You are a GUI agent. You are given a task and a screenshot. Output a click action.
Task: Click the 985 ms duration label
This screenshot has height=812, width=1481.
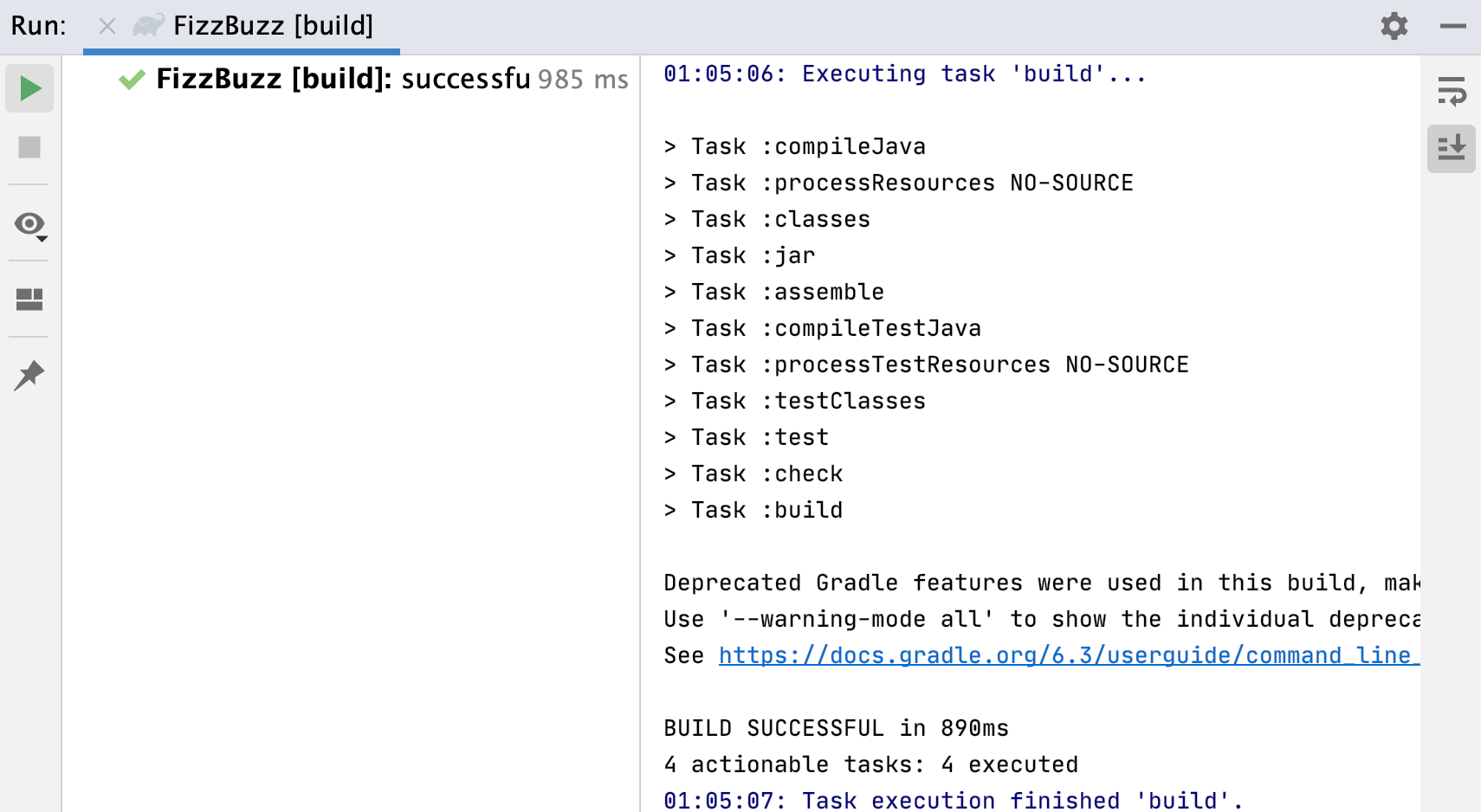(581, 79)
